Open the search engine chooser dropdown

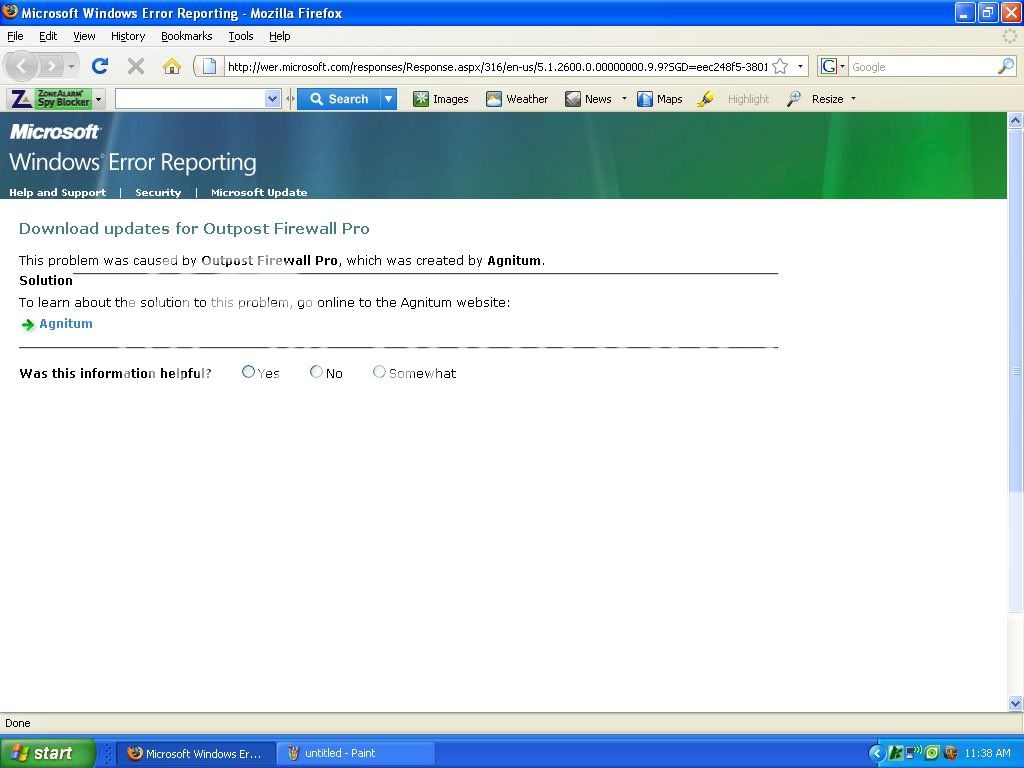(842, 66)
